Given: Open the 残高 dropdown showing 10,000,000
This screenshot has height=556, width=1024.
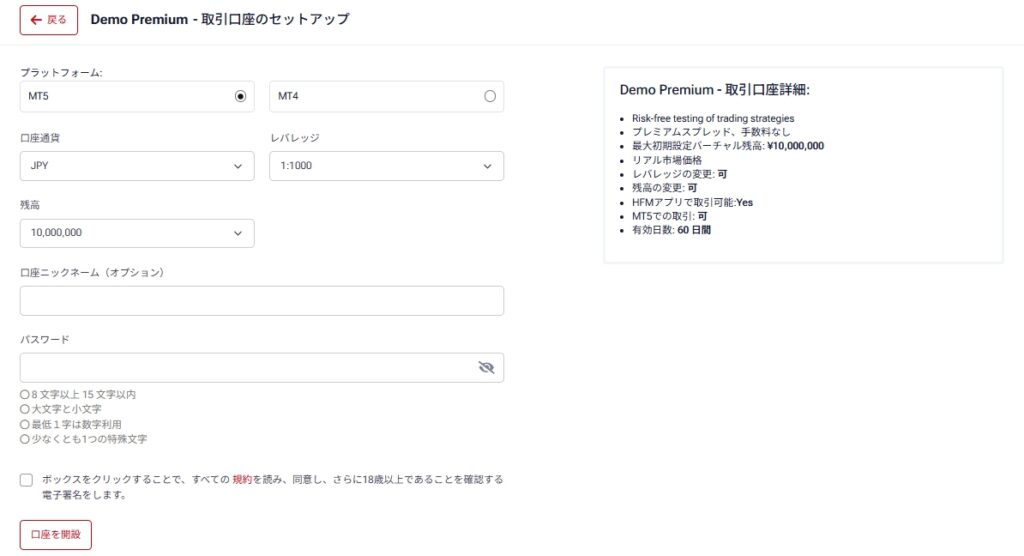Looking at the screenshot, I should click(x=137, y=233).
